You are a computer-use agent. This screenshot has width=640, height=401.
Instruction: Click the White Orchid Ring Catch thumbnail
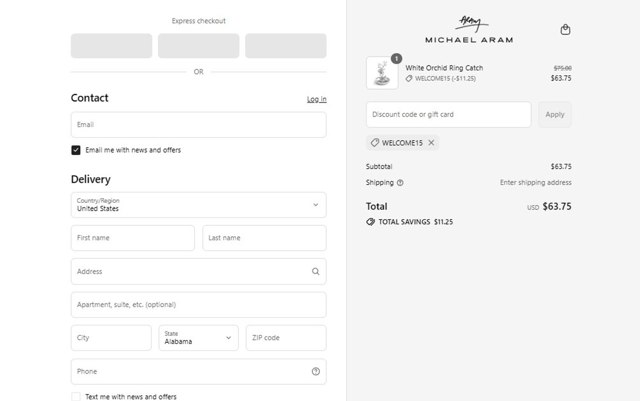[382, 73]
